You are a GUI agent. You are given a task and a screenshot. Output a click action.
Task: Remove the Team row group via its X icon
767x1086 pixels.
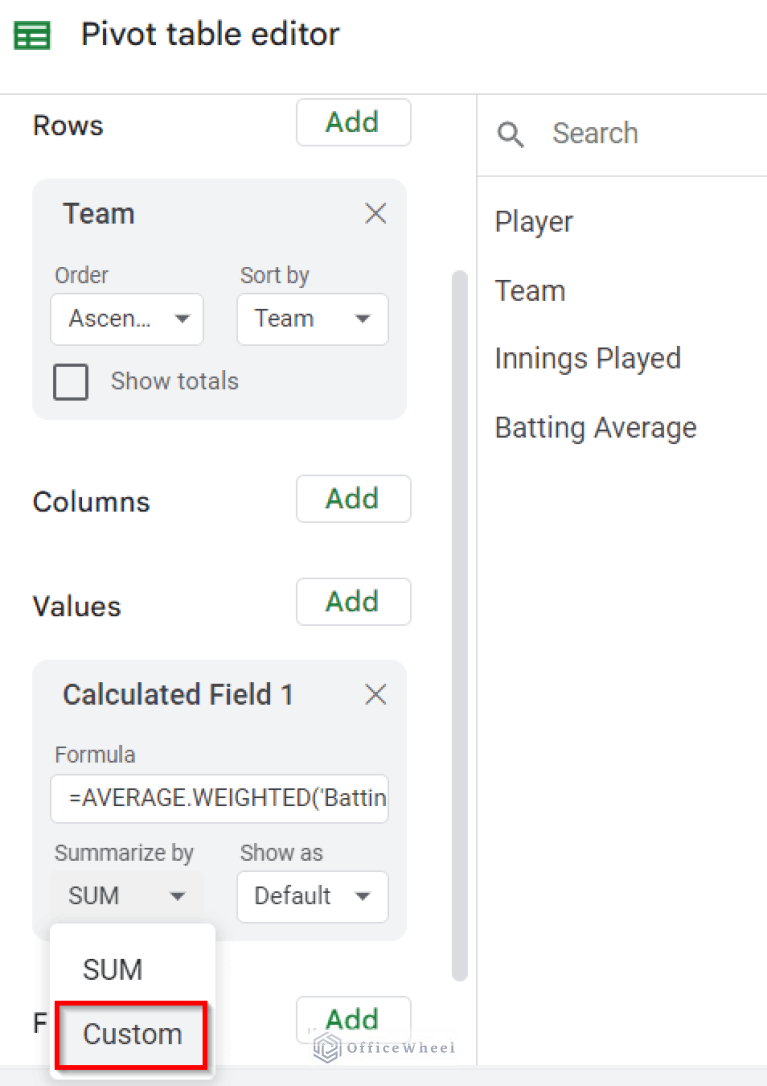(x=375, y=213)
